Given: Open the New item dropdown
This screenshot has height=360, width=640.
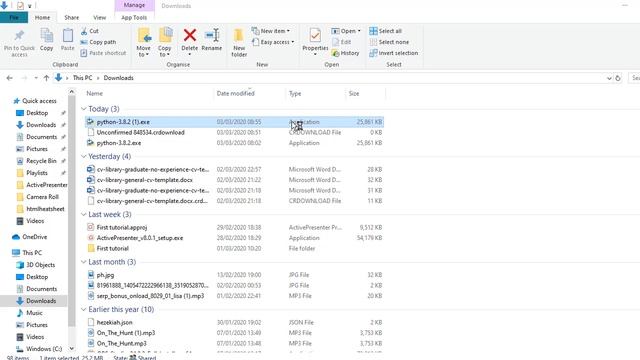Looking at the screenshot, I should click(x=271, y=31).
